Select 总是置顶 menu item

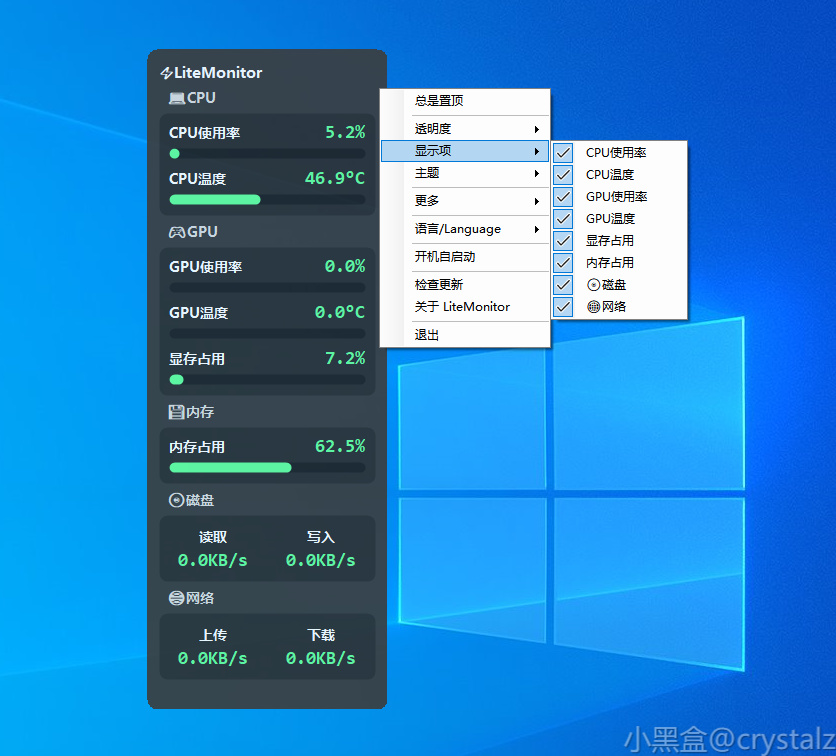(465, 101)
